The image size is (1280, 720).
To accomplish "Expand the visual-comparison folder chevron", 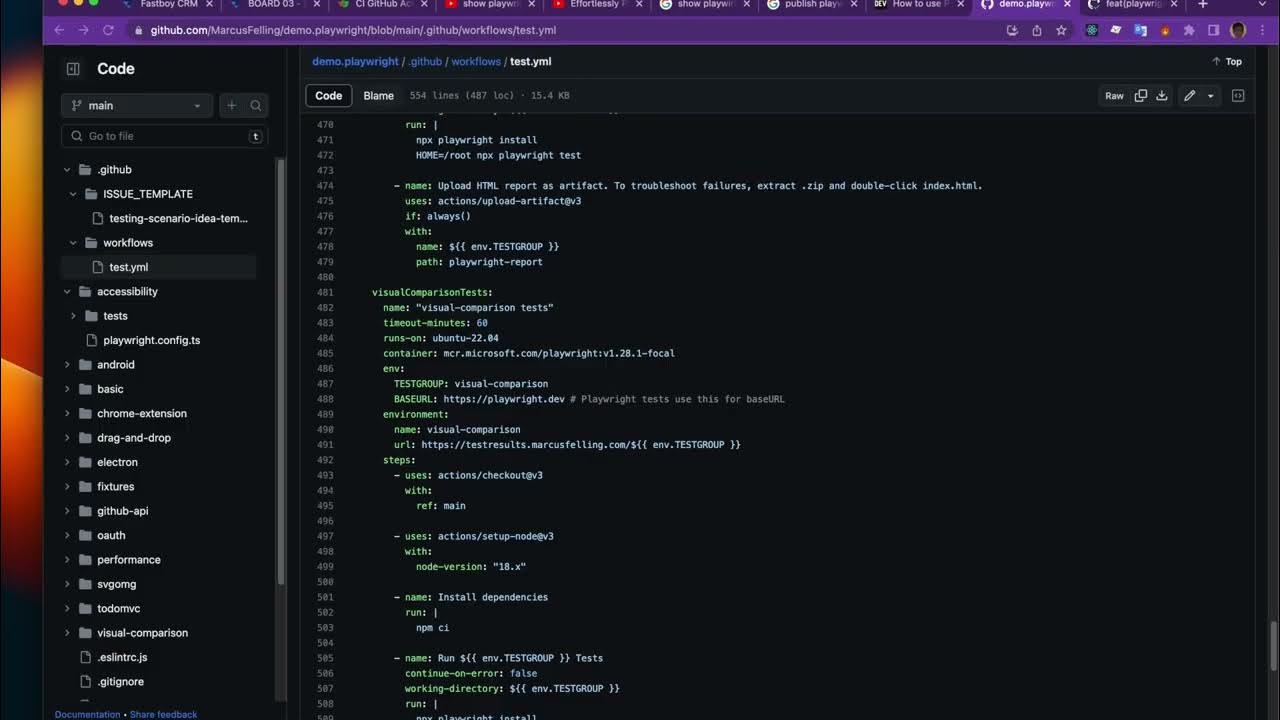I will pyautogui.click(x=67, y=633).
